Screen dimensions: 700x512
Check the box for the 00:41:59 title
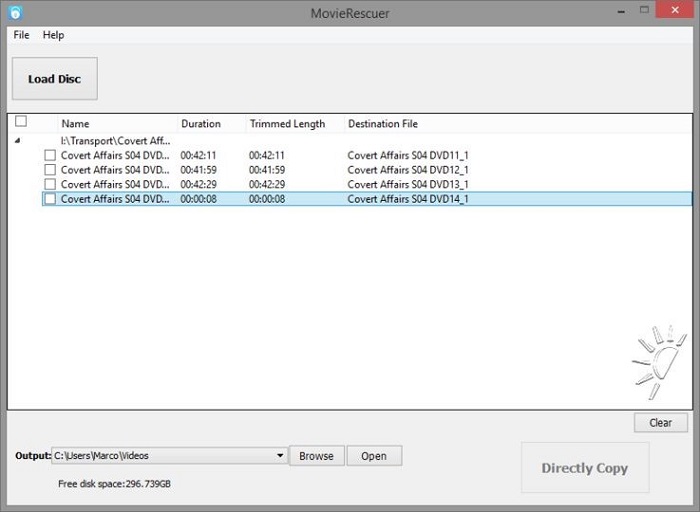coord(50,170)
